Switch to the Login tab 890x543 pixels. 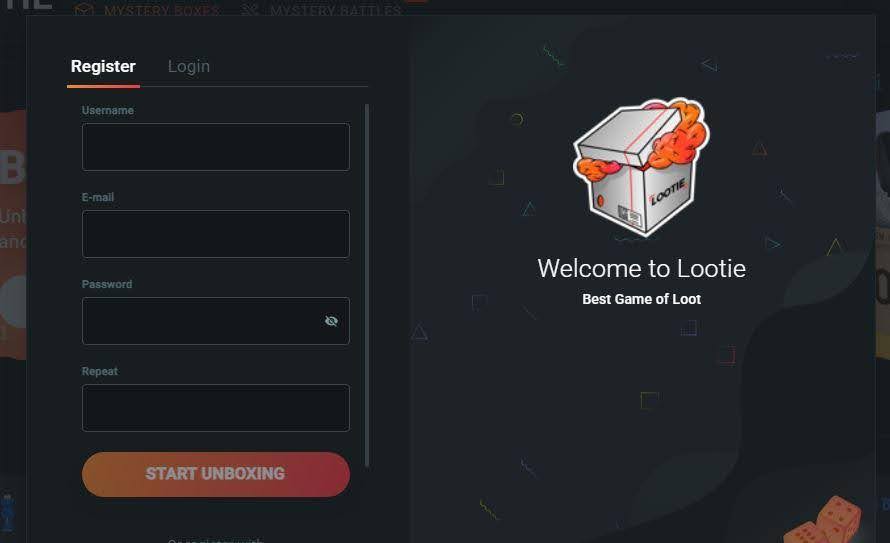click(189, 66)
